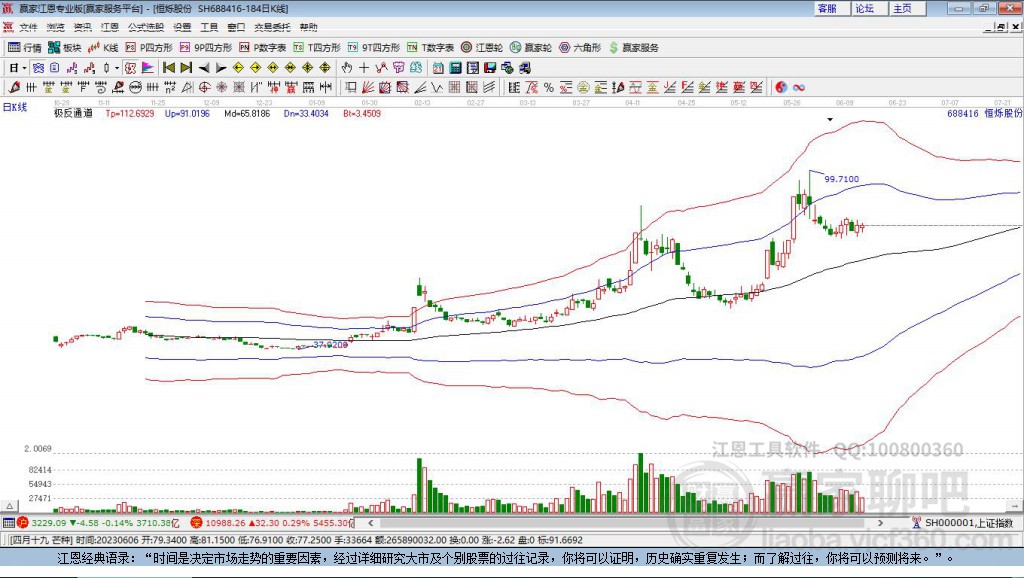Click the SH000001 上证指数 status entry
Screen dimensions: 1024x578
pyautogui.click(x=963, y=522)
